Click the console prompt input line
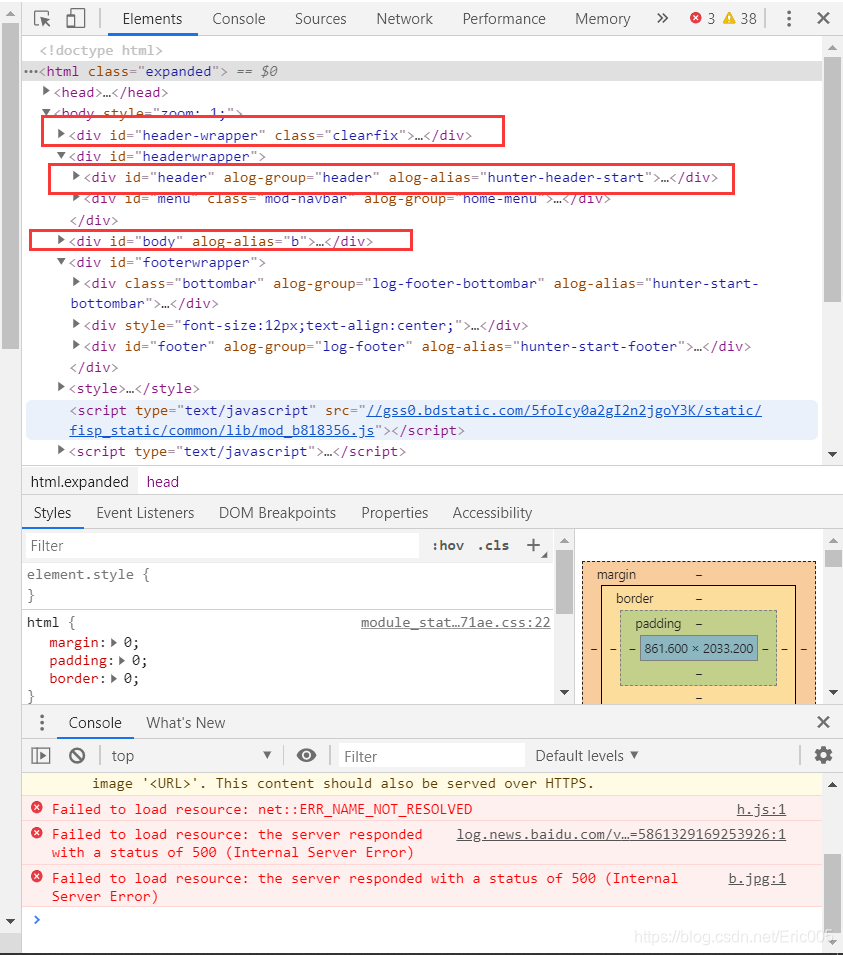 (423, 920)
